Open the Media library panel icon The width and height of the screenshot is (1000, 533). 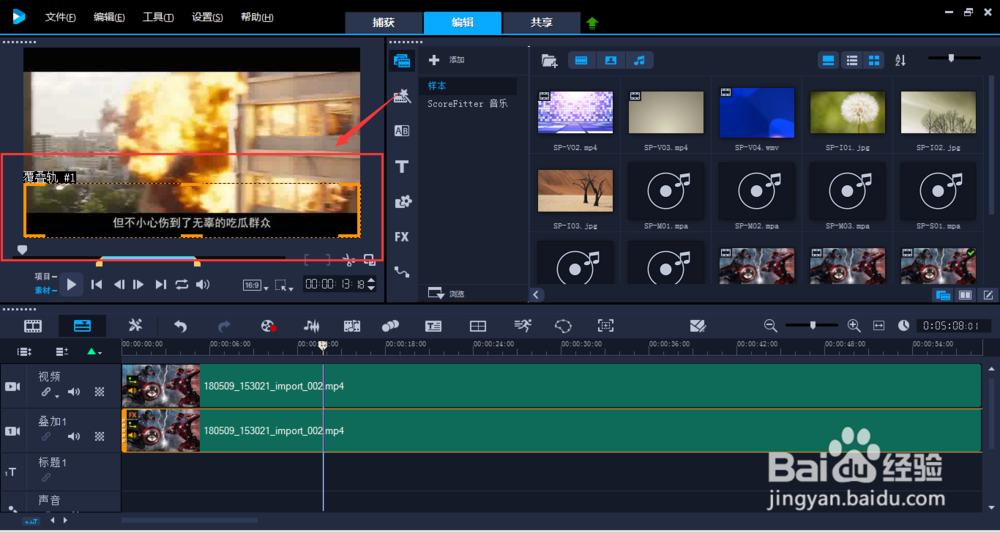402,61
